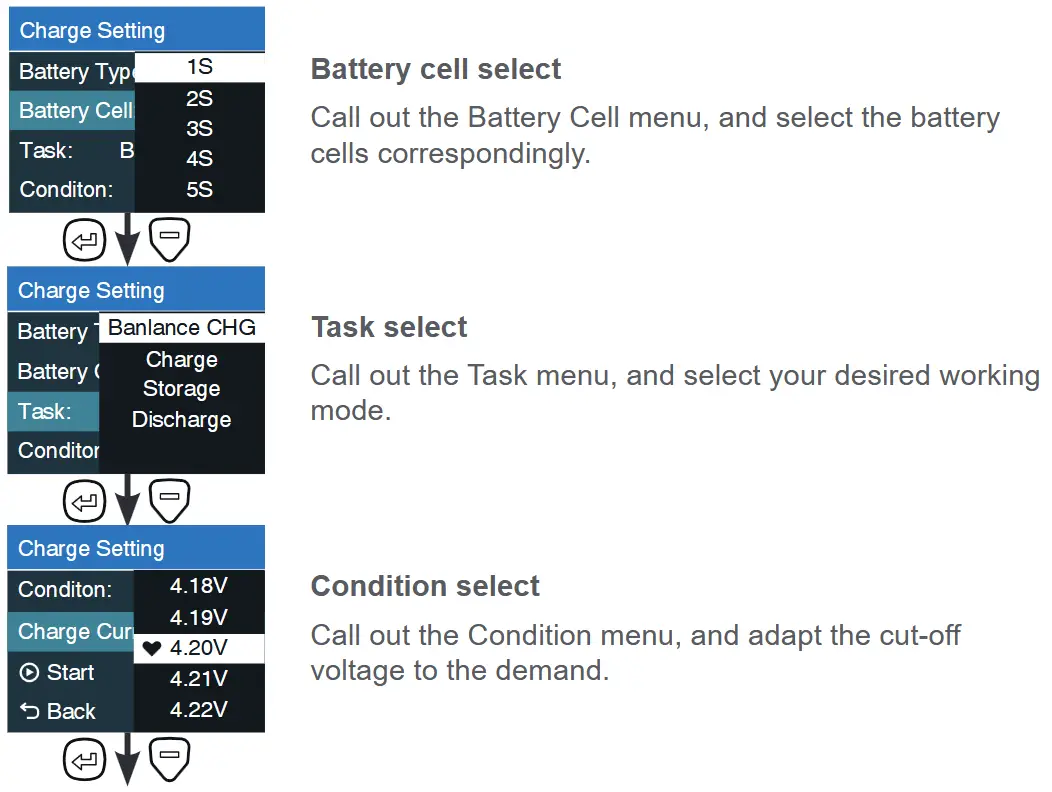Click the minus key icon below Battery cell menu
1052x792 pixels.
pyautogui.click(x=170, y=239)
